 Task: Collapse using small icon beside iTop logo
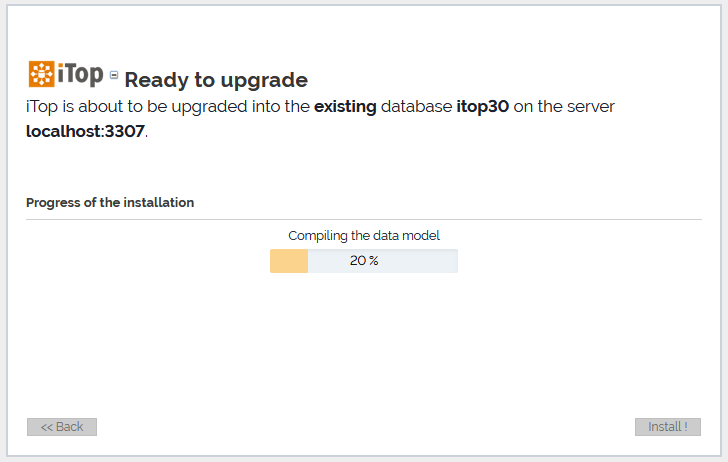coord(114,75)
